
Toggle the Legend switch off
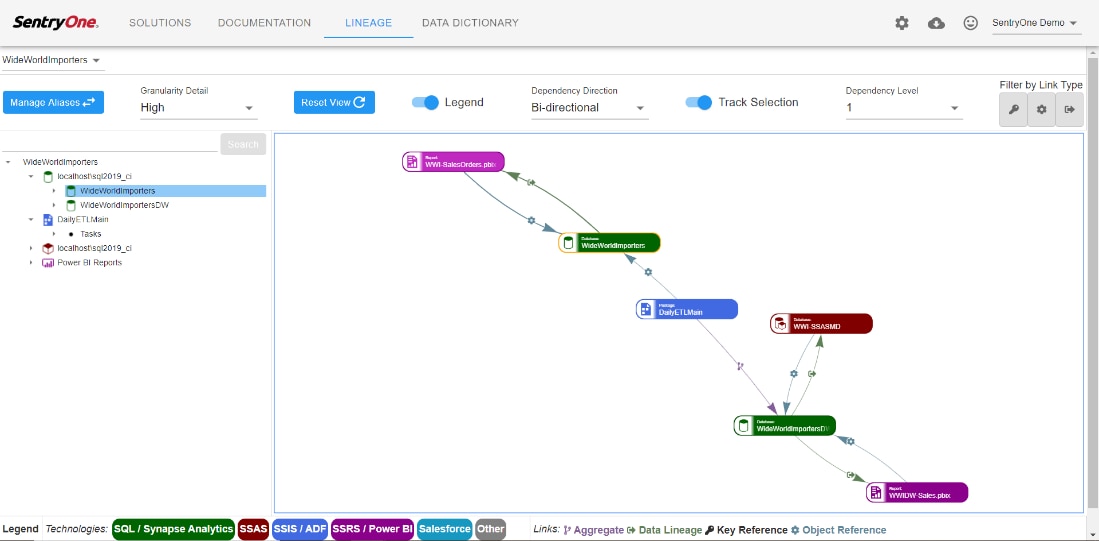click(426, 102)
